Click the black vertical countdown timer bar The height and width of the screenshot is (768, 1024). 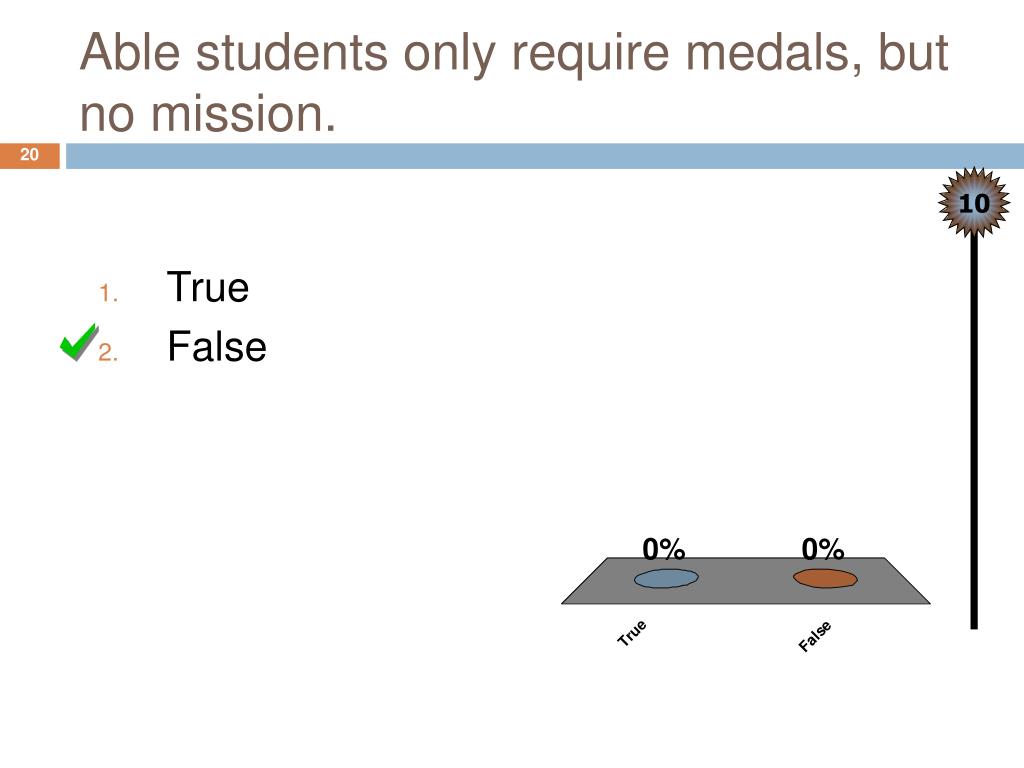point(974,432)
